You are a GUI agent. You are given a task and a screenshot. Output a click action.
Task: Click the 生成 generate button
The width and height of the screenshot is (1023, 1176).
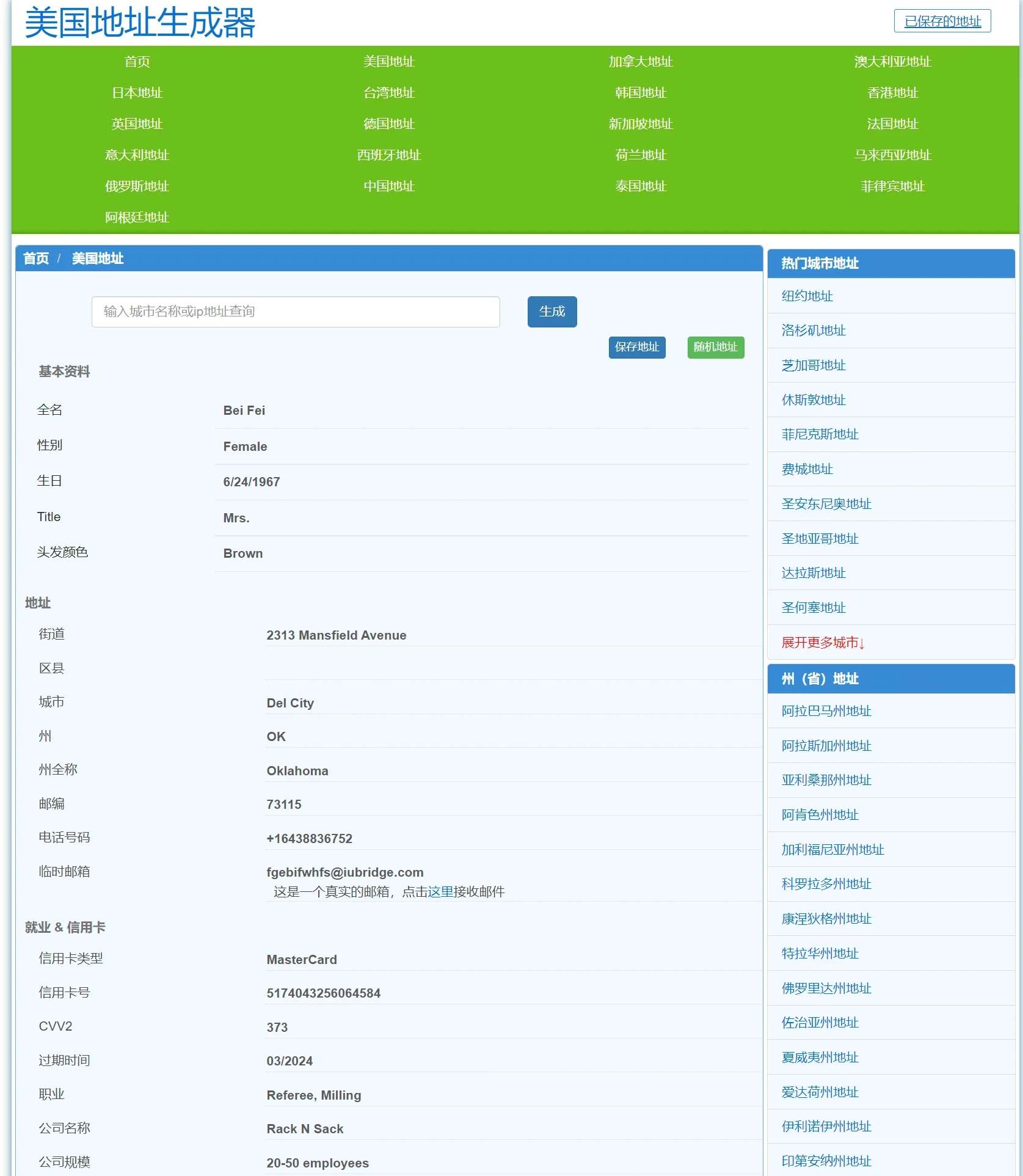tap(552, 312)
